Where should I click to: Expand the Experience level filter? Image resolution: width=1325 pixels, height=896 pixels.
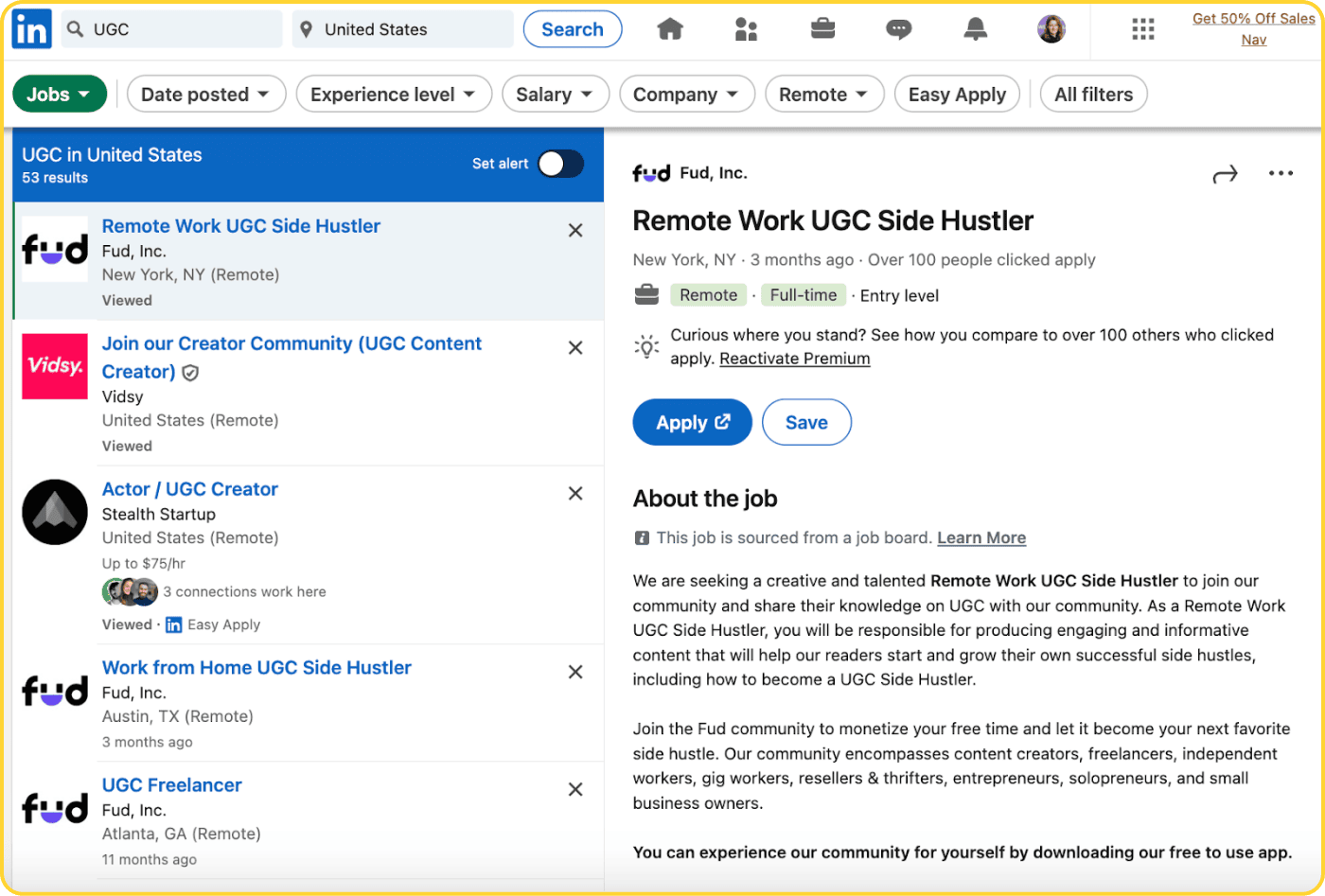[x=394, y=94]
